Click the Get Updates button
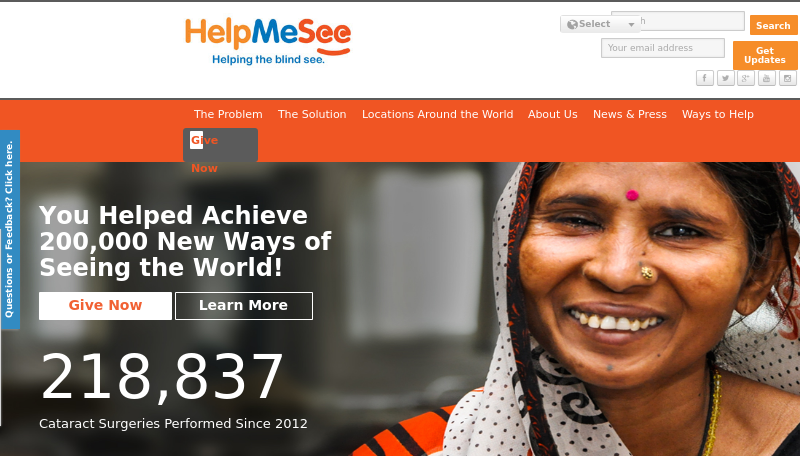 (765, 55)
